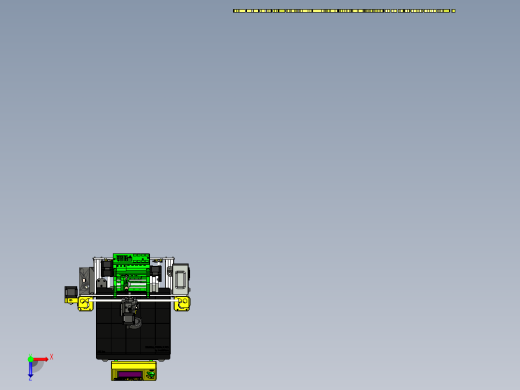Select the black stepper motor at far left

pyautogui.click(x=71, y=292)
